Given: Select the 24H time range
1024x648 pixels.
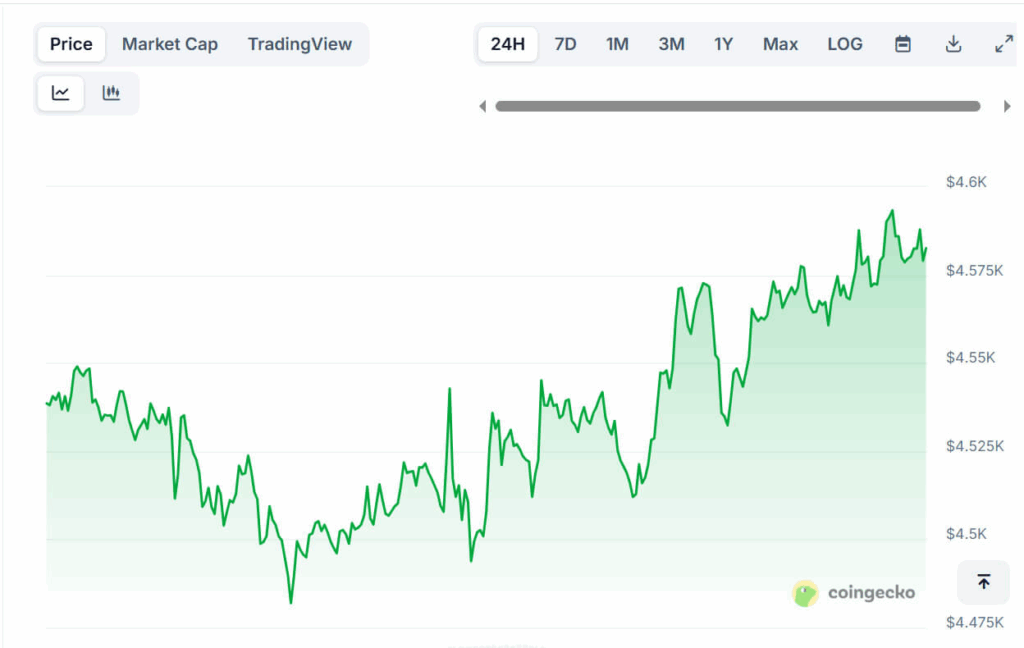Looking at the screenshot, I should 508,44.
